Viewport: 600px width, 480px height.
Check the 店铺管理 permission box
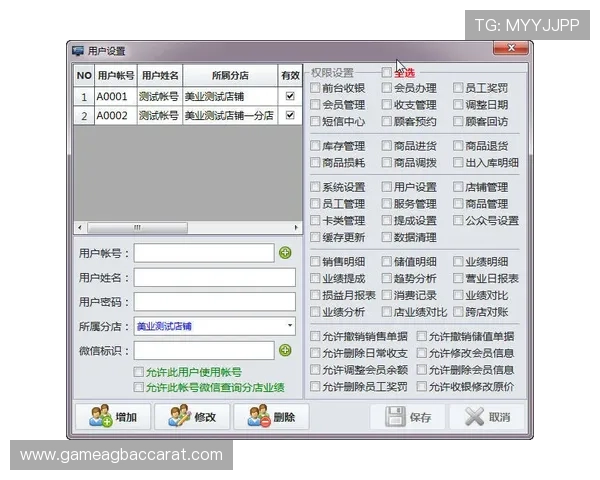pos(458,187)
